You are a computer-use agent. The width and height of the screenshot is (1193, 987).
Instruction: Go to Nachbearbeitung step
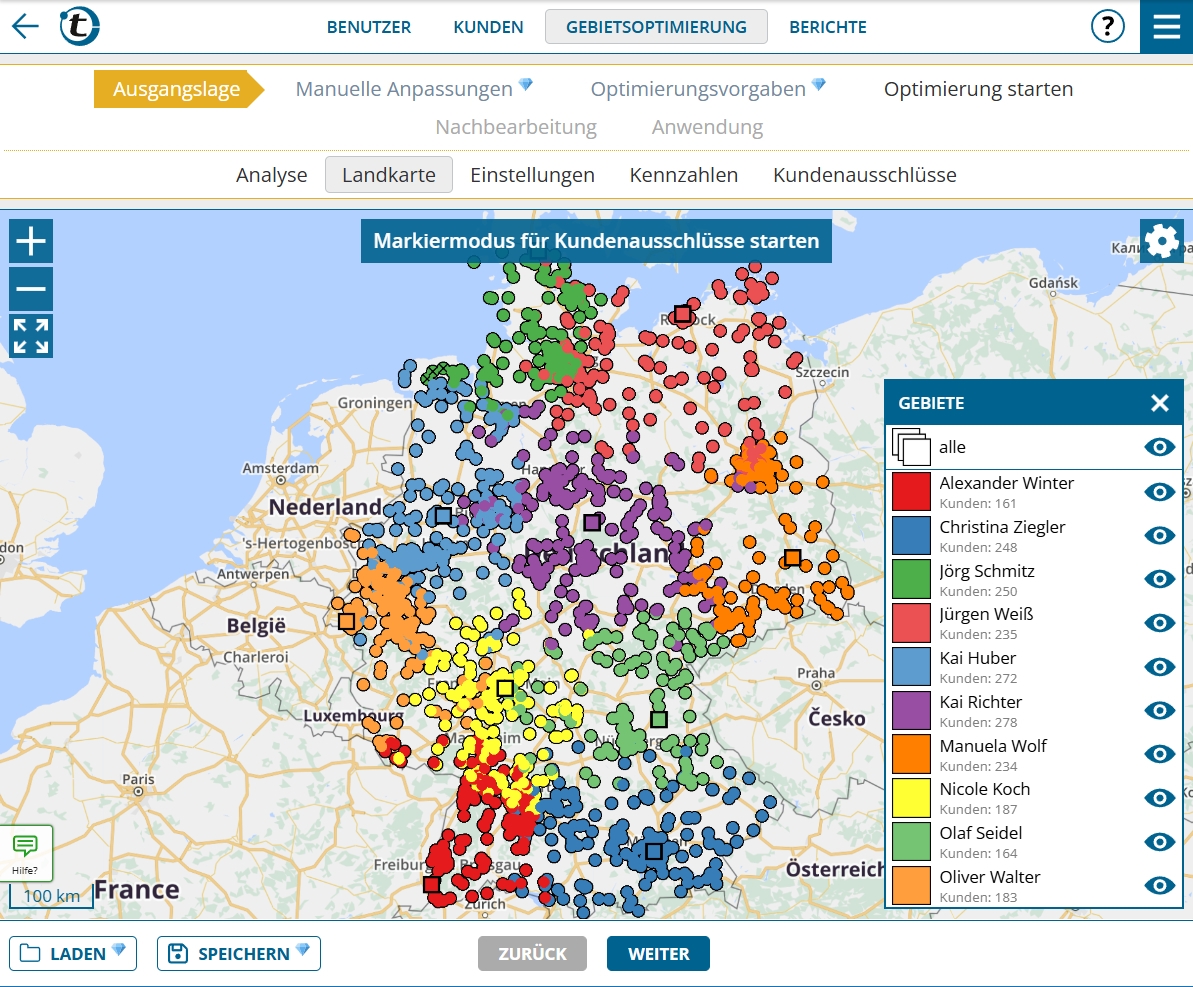tap(516, 127)
